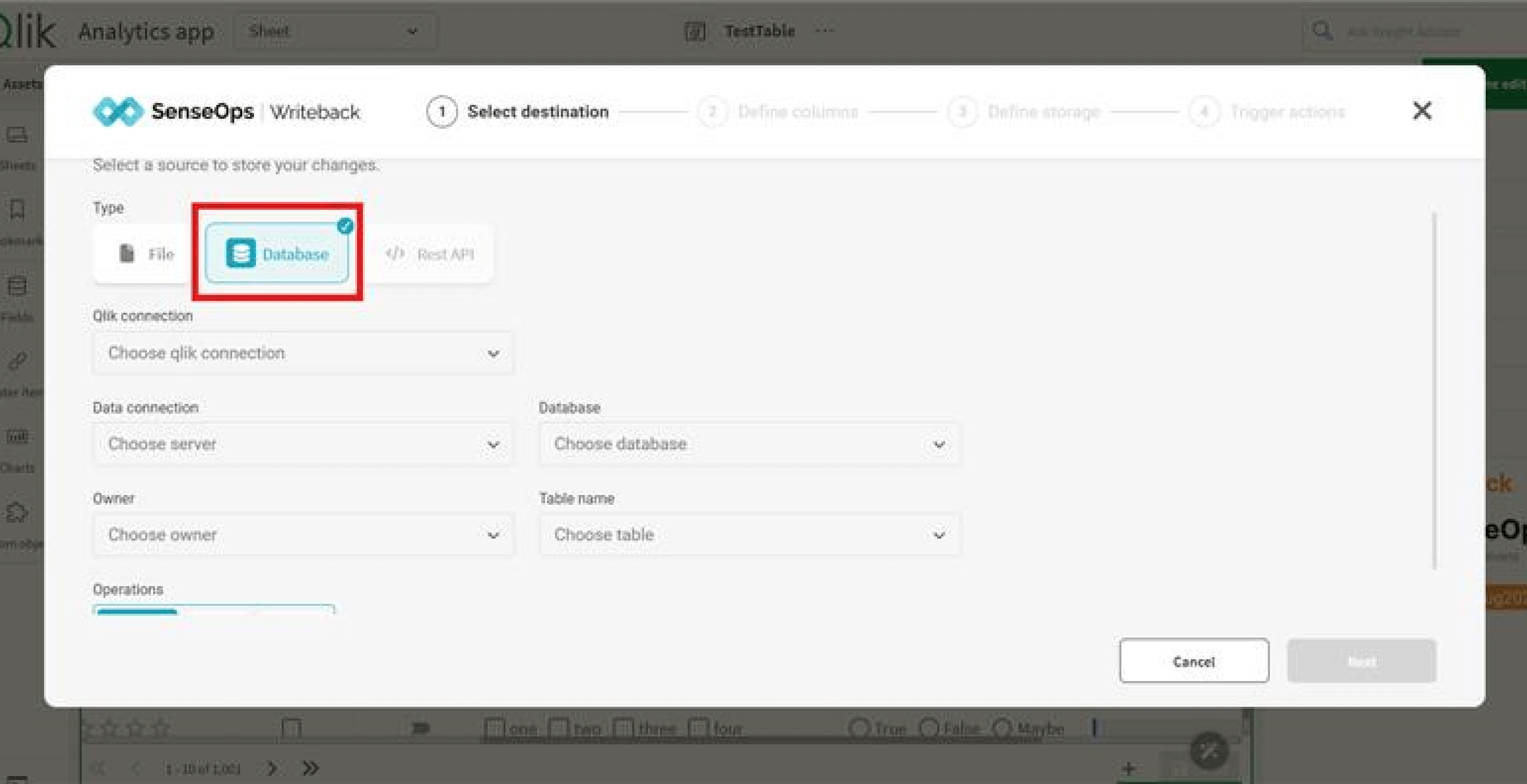Viewport: 1527px width, 784px height.
Task: Open the Master items link icon in sidebar
Action: point(17,360)
